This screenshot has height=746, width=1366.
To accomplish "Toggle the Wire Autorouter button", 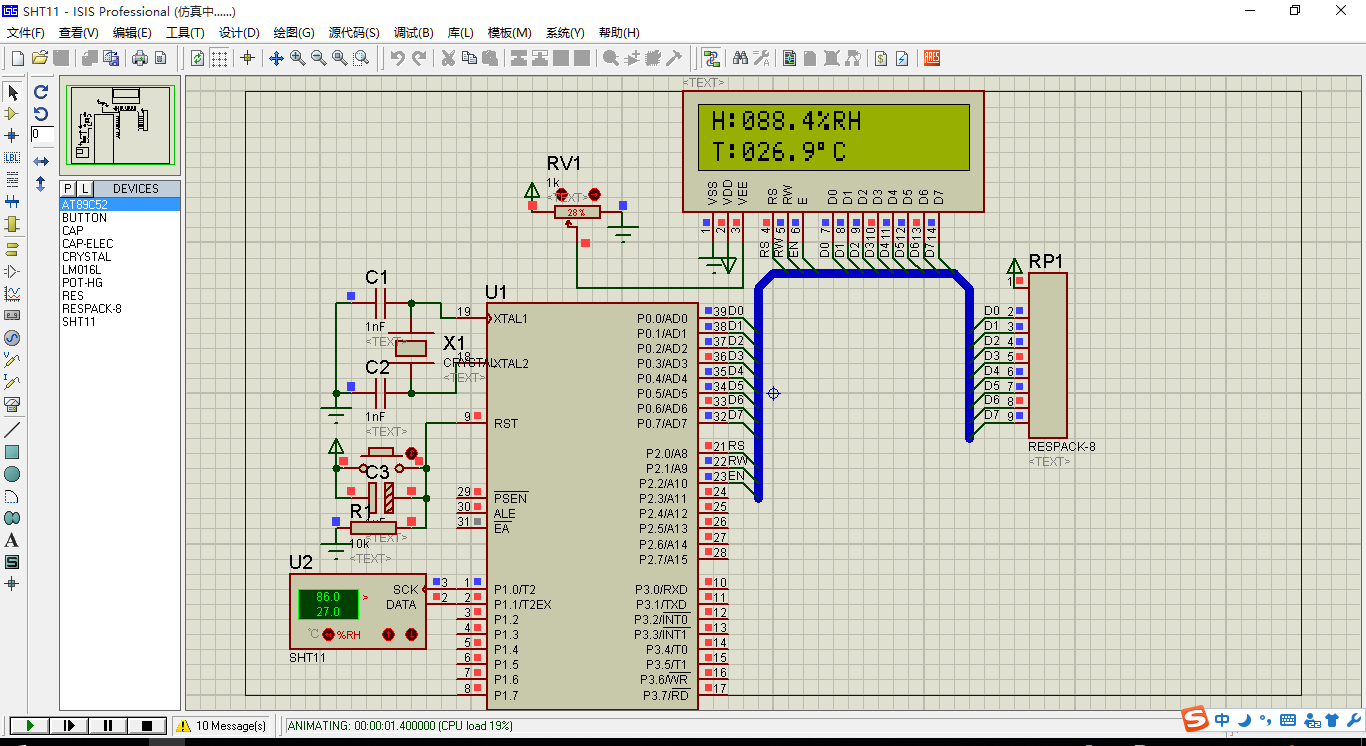I will click(x=711, y=58).
